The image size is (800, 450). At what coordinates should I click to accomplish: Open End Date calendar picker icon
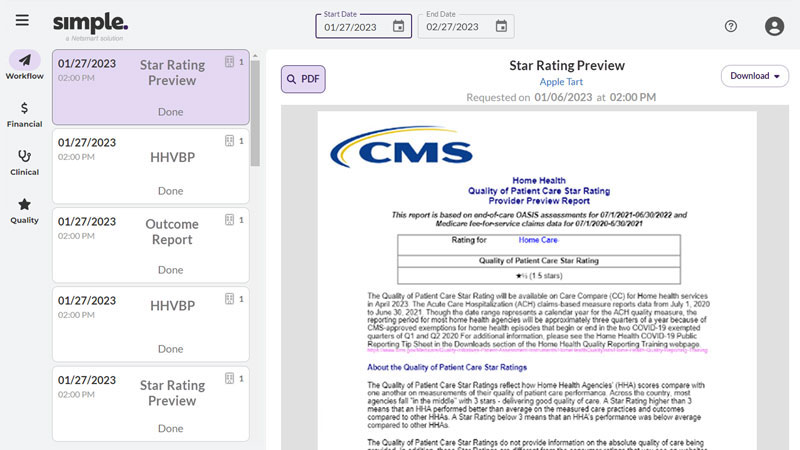502,27
